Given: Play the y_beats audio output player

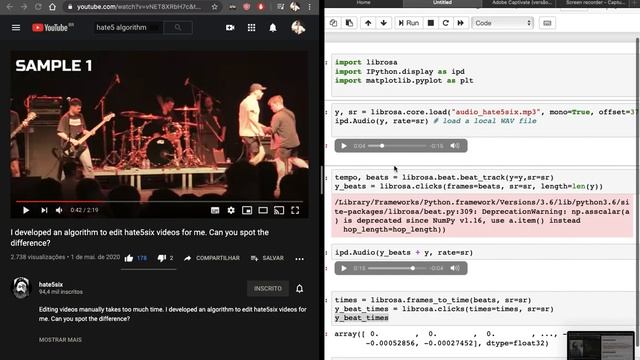Looking at the screenshot, I should pyautogui.click(x=344, y=268).
